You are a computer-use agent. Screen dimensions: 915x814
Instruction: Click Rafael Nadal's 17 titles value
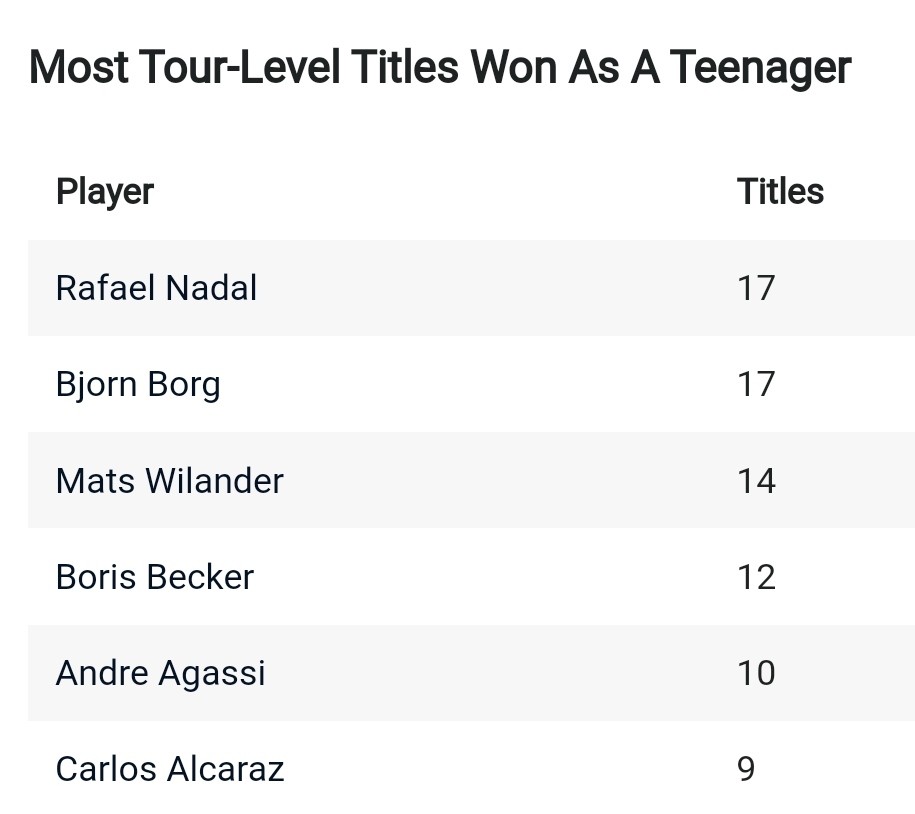pos(756,288)
